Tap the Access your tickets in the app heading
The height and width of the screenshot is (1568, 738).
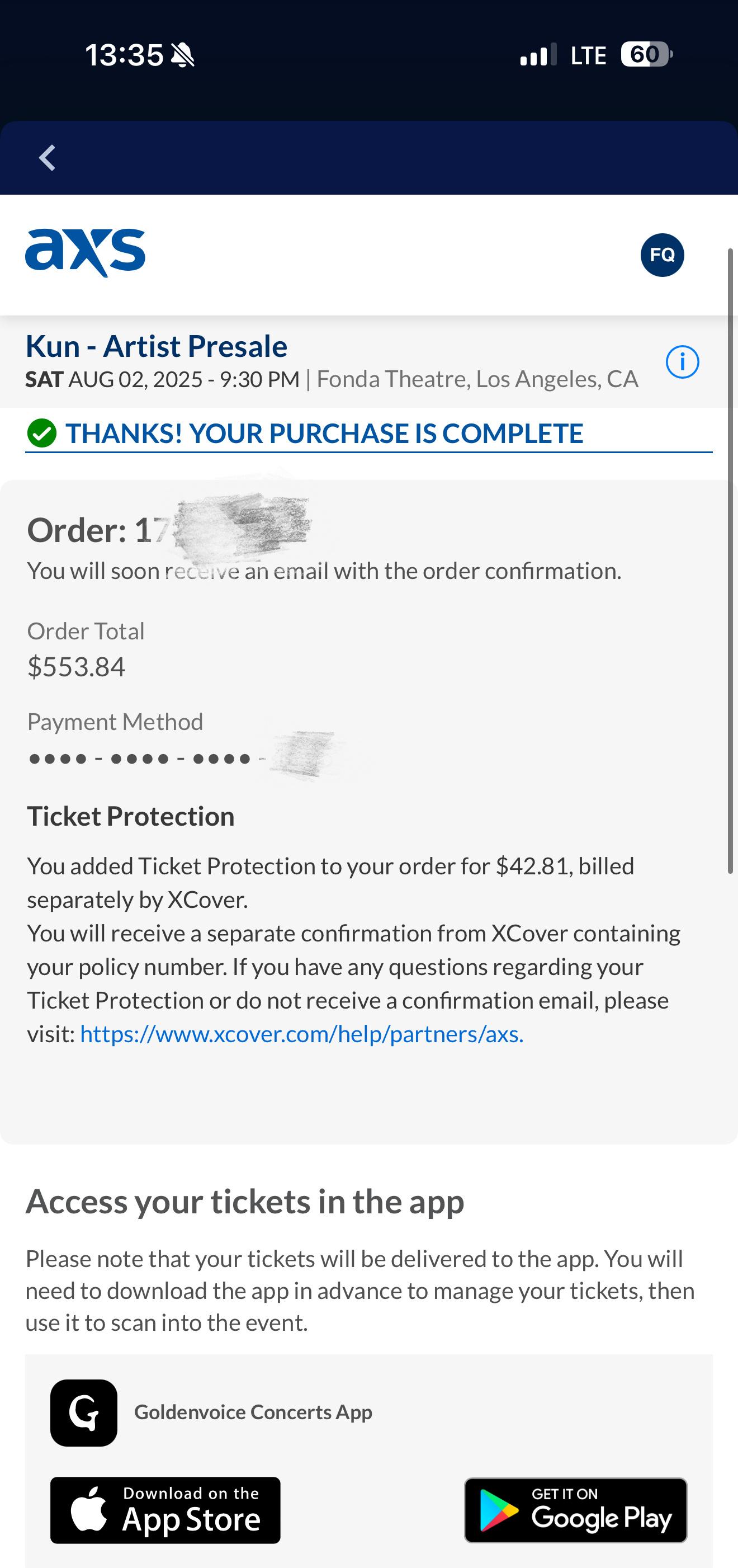(244, 1202)
